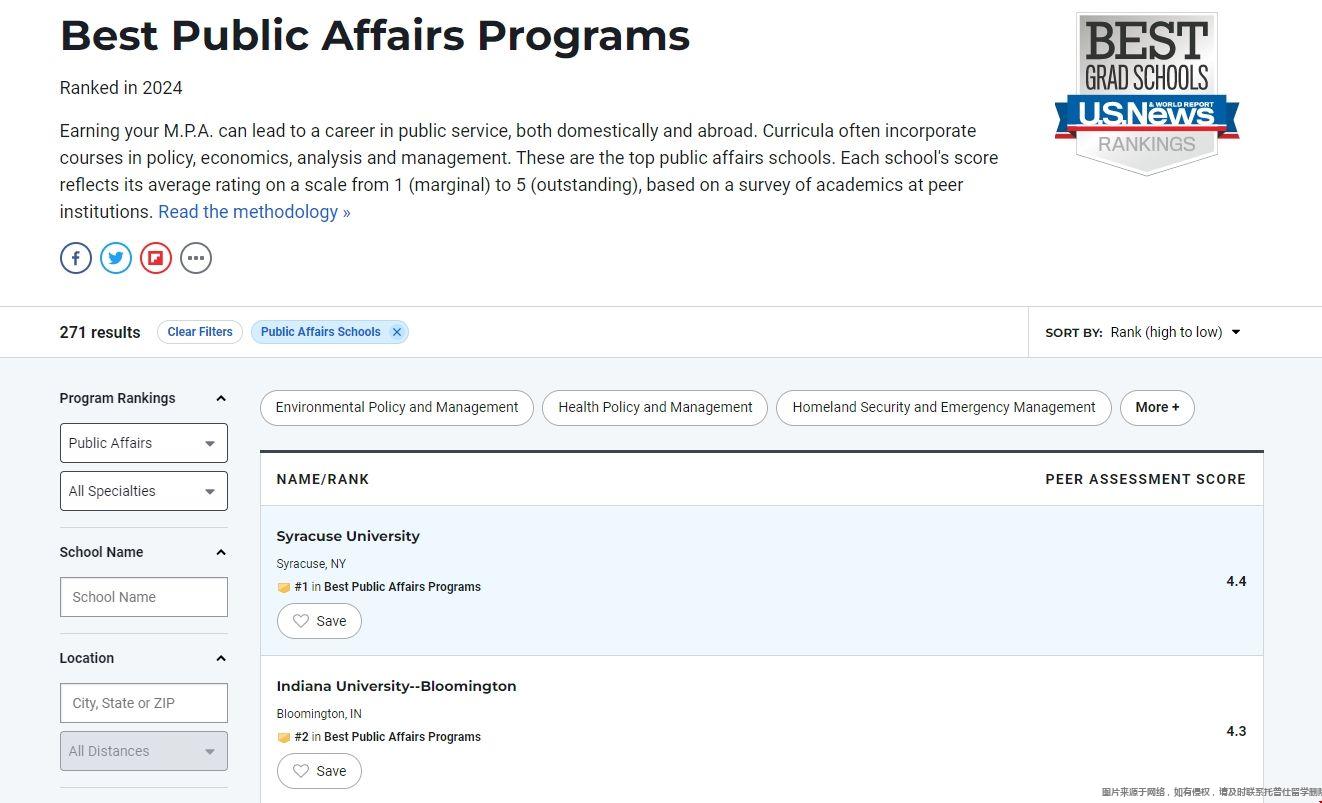Open Sort By Rank dropdown
1322x803 pixels.
coord(1175,332)
